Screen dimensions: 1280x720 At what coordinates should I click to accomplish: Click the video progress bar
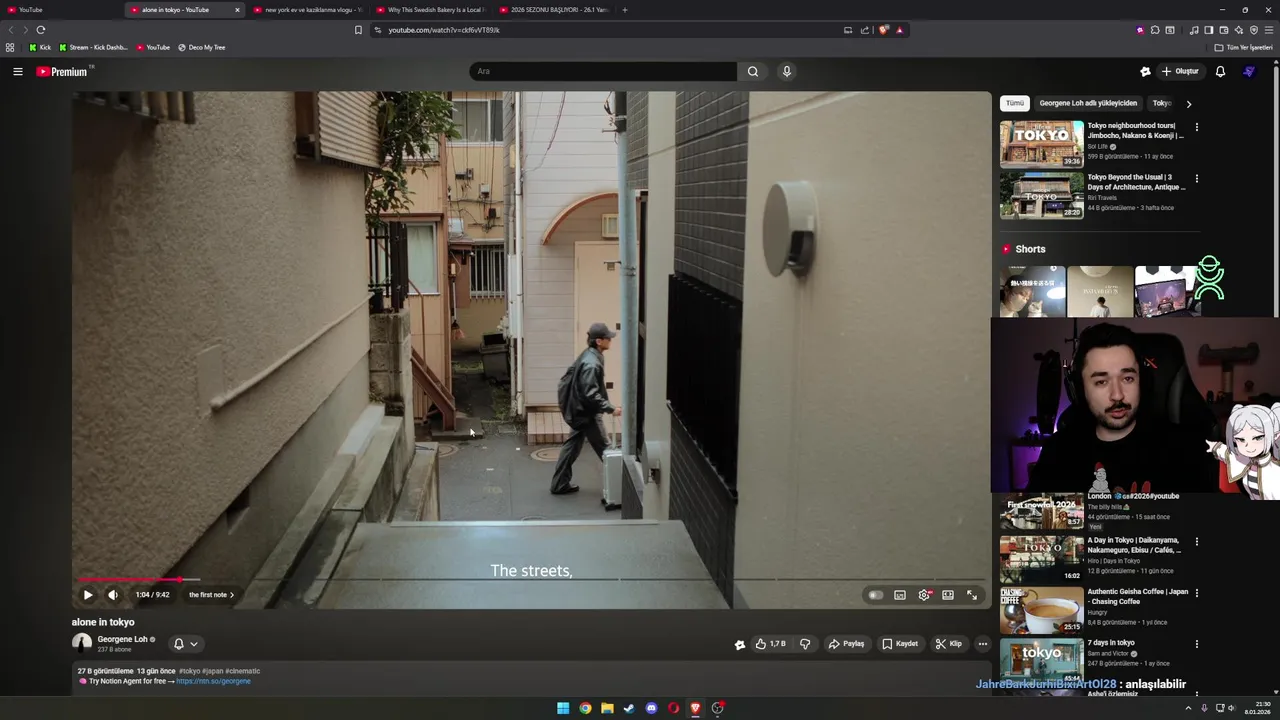pos(531,579)
